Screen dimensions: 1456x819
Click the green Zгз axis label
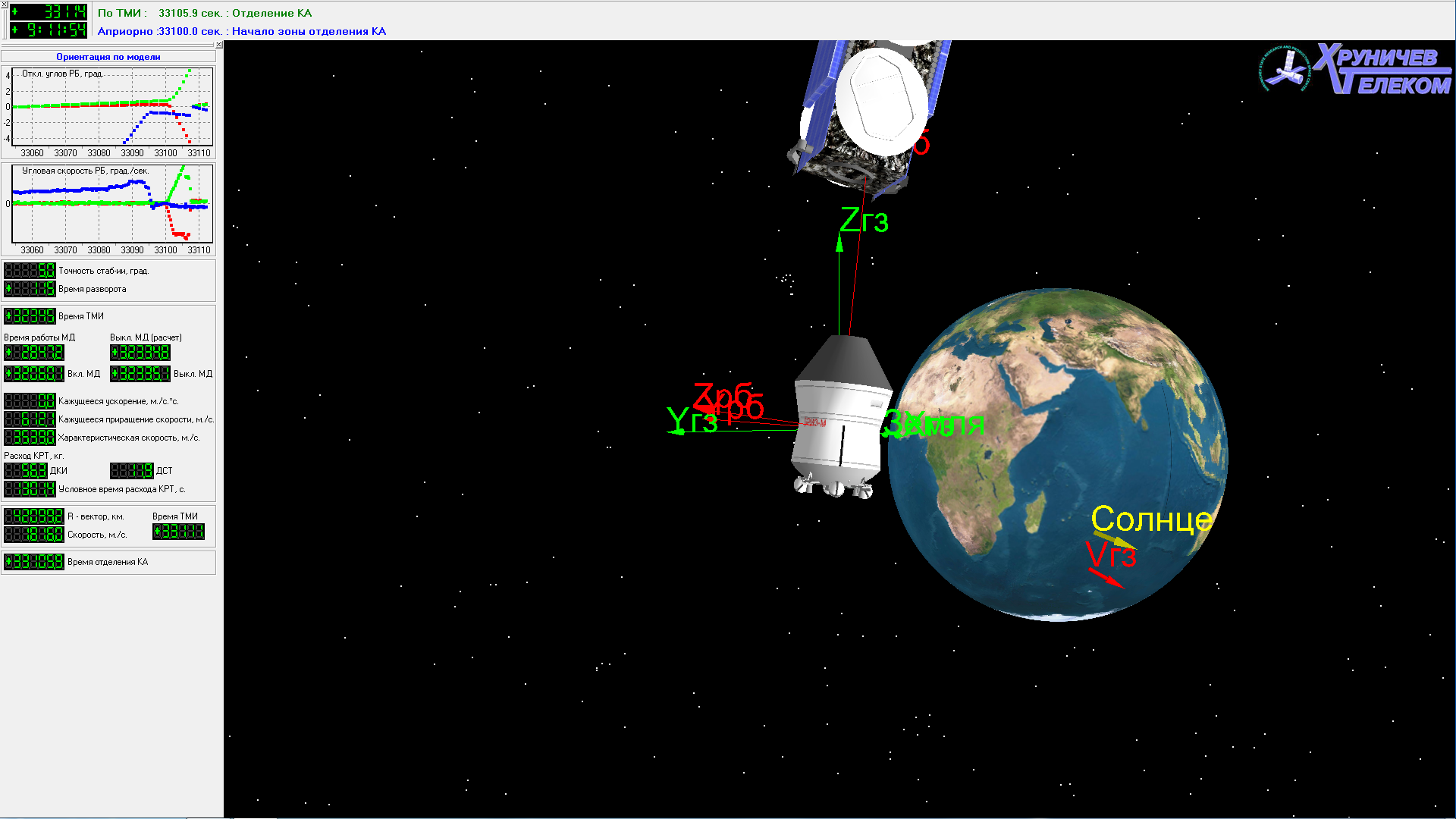[x=864, y=221]
